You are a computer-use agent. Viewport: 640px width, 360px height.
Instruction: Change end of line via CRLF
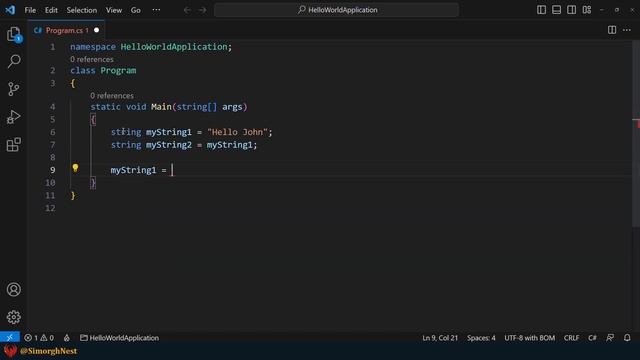571,338
